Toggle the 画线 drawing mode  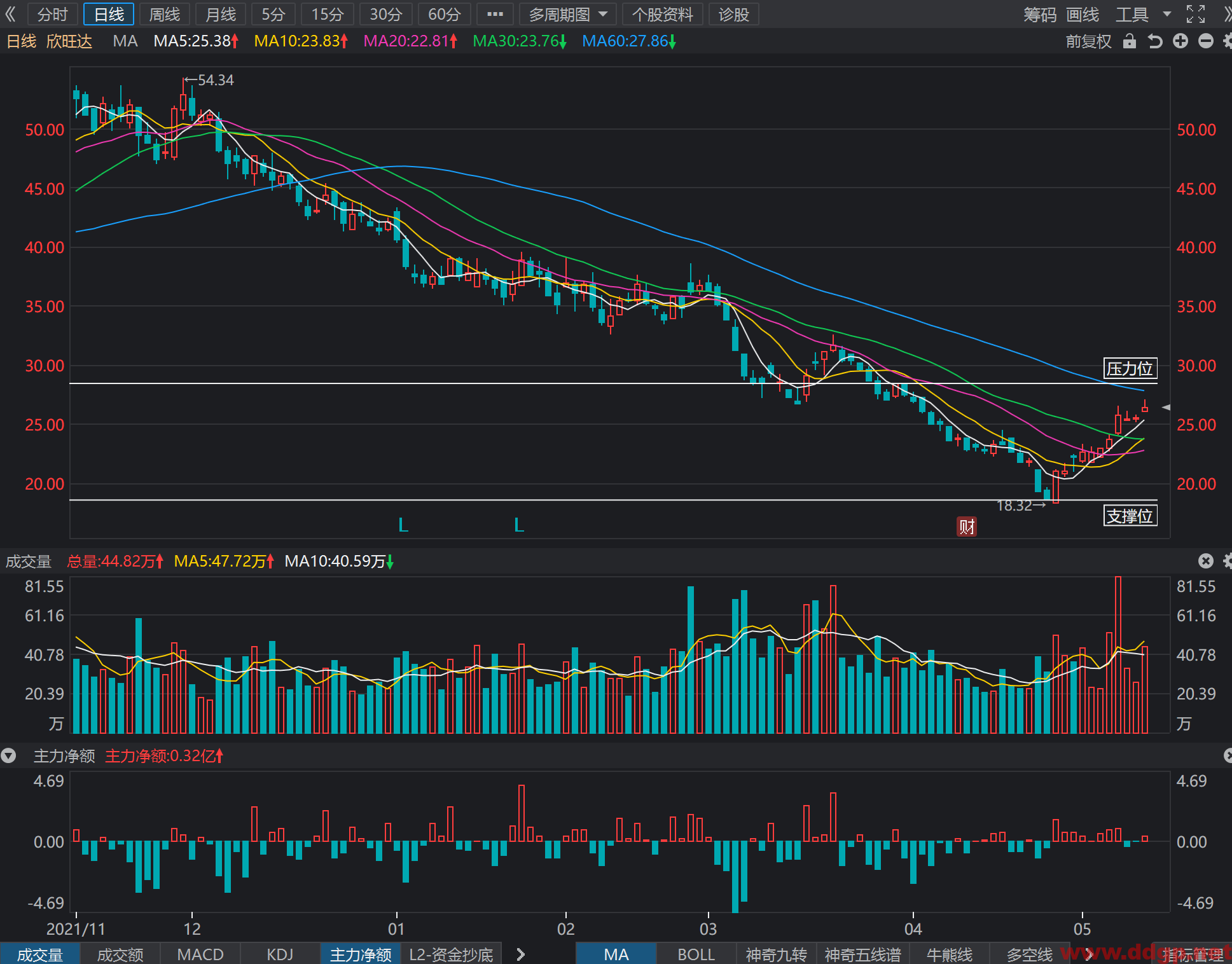pyautogui.click(x=1083, y=14)
